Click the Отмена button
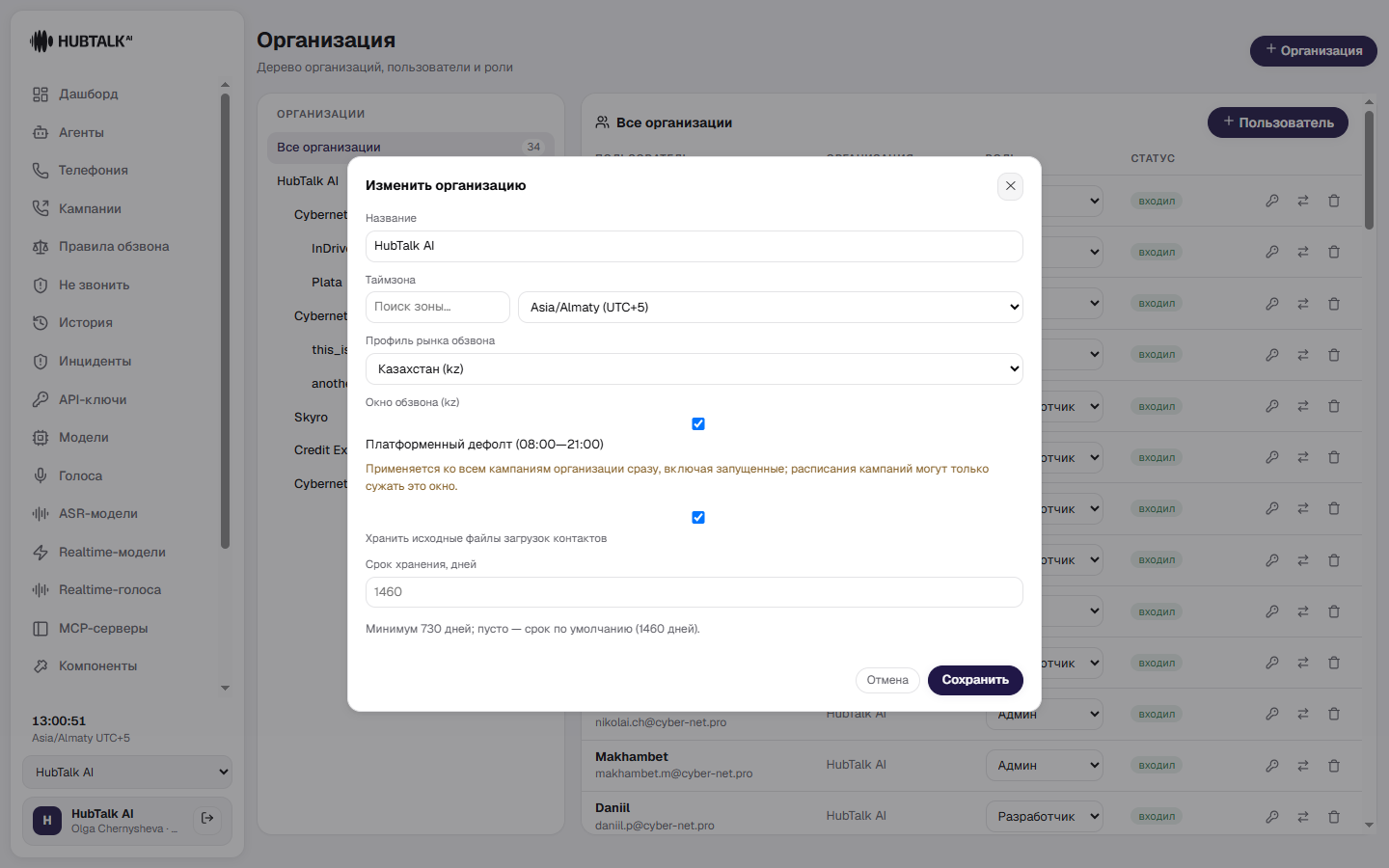 pyautogui.click(x=887, y=680)
